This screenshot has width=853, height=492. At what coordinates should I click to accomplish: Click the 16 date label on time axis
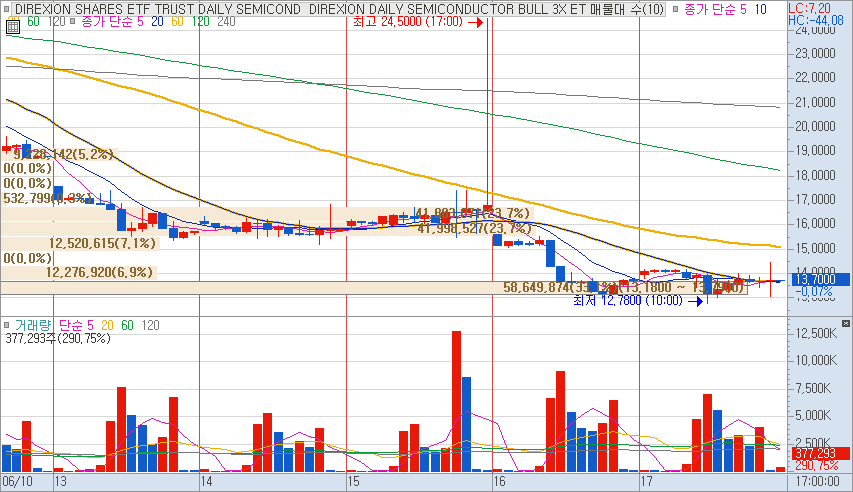[499, 482]
